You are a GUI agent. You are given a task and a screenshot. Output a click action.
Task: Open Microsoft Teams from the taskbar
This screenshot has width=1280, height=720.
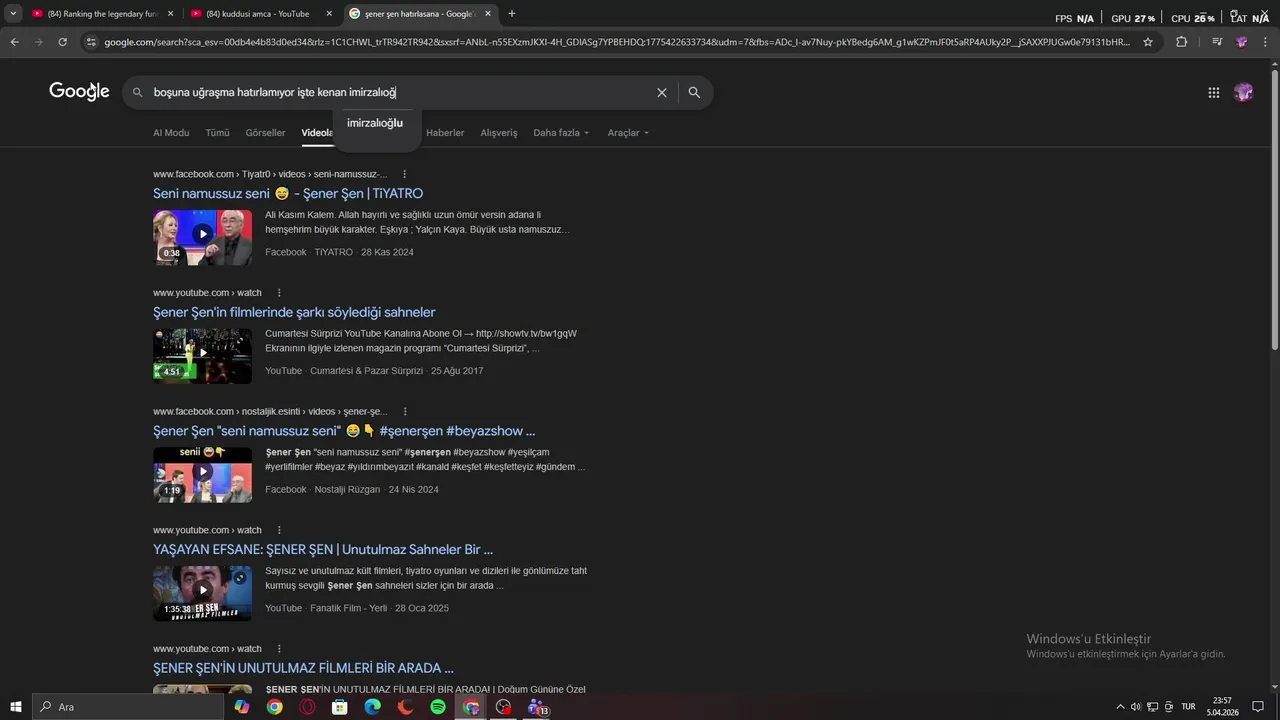coord(537,707)
